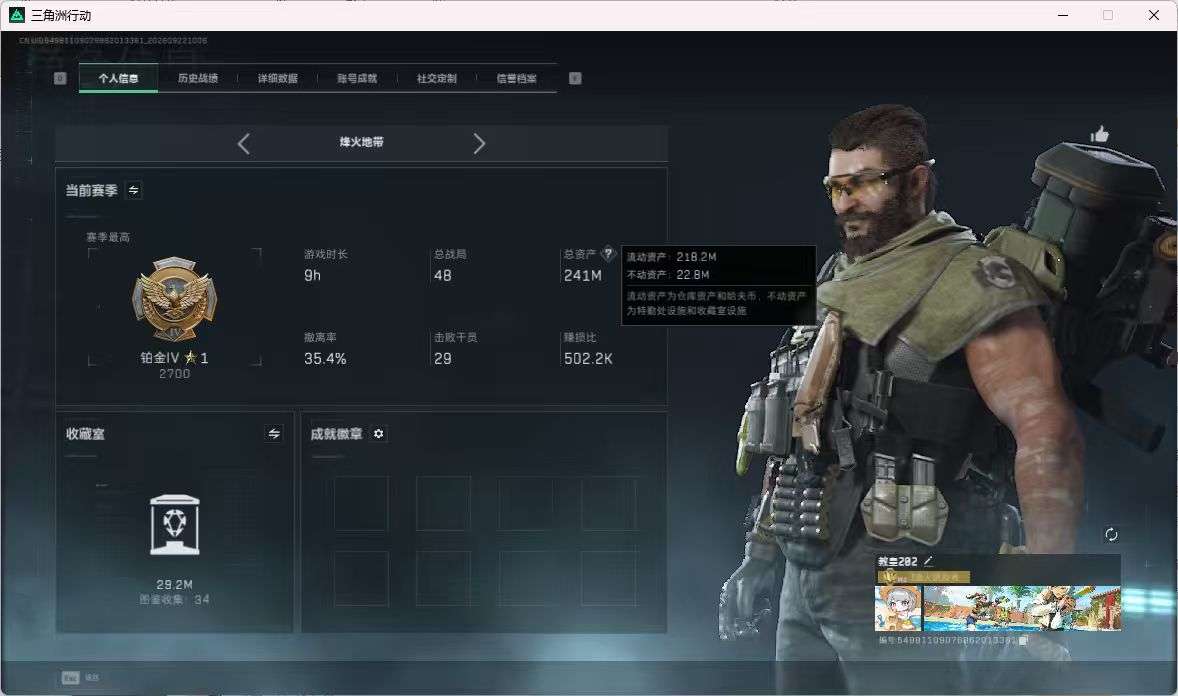Go to next game mode with right arrow
Viewport: 1178px width, 696px height.
[479, 143]
